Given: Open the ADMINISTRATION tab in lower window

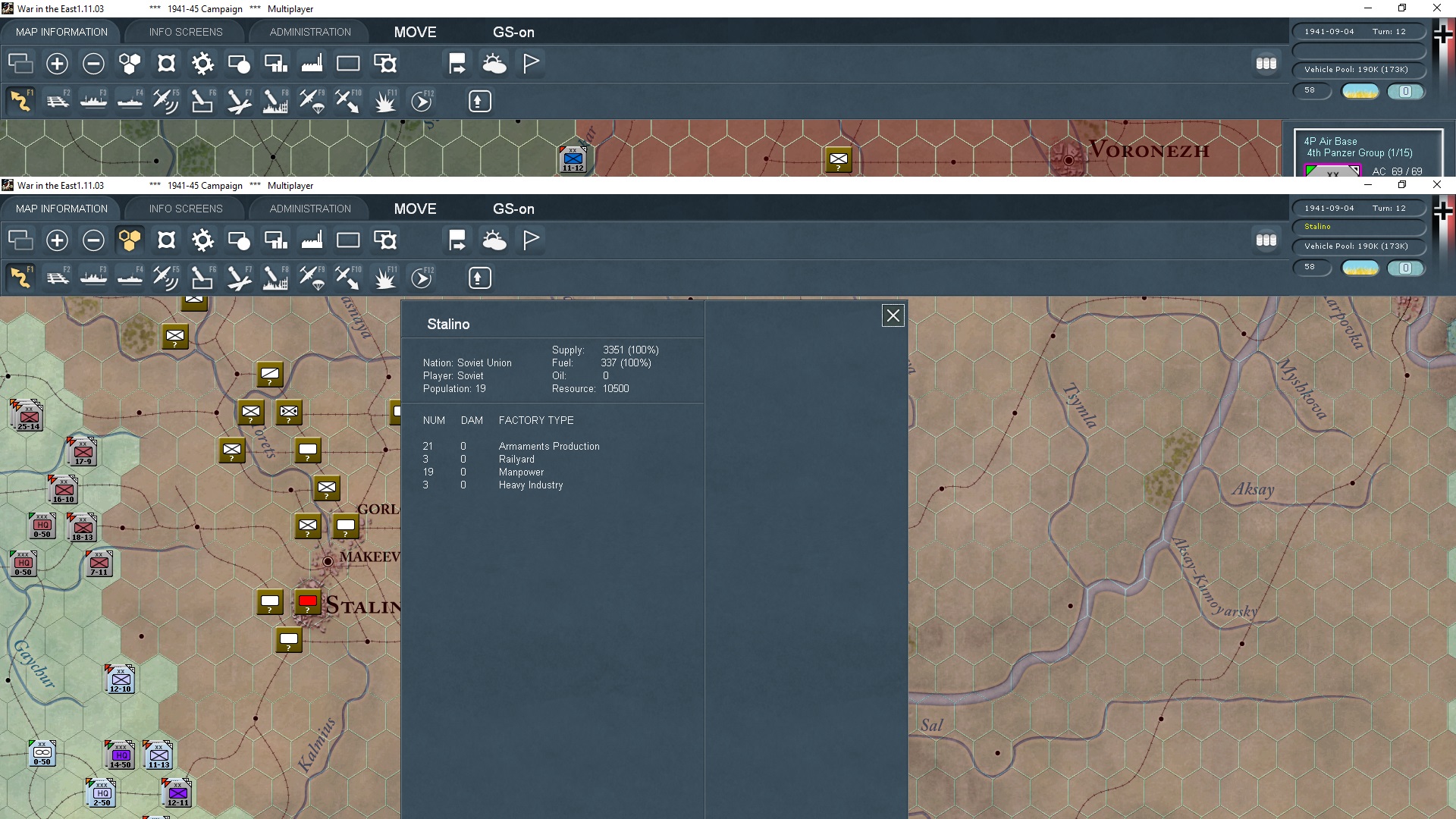Looking at the screenshot, I should click(x=310, y=209).
